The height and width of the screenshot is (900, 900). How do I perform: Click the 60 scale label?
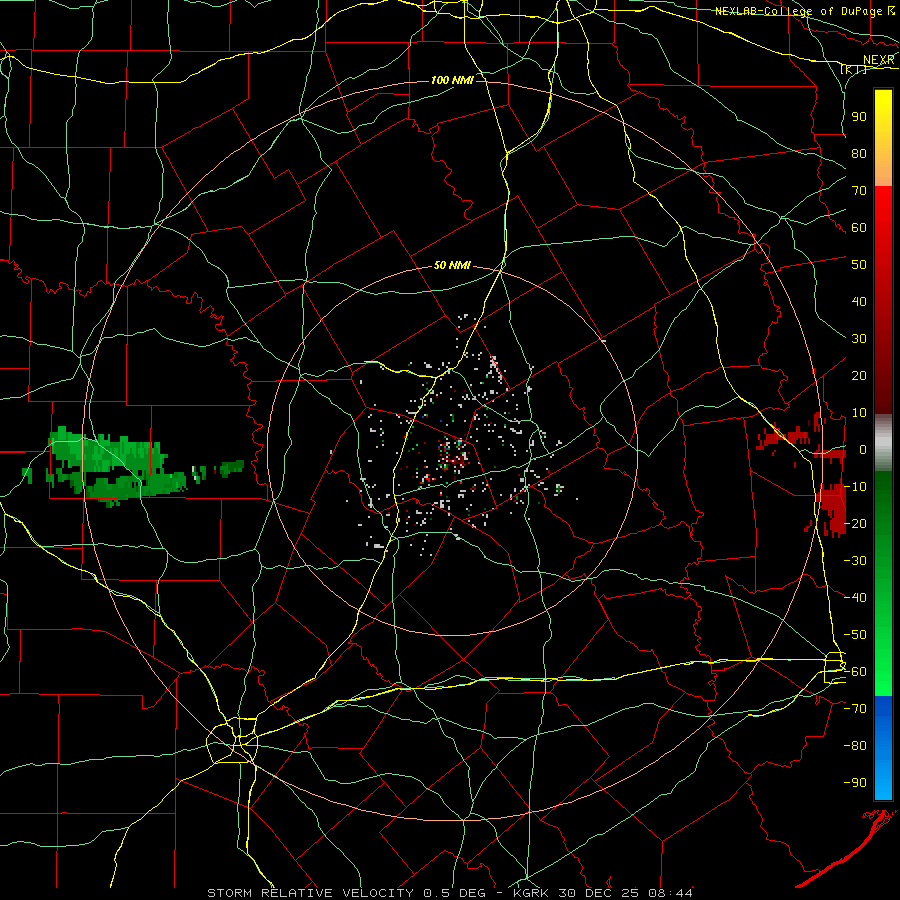(x=859, y=228)
